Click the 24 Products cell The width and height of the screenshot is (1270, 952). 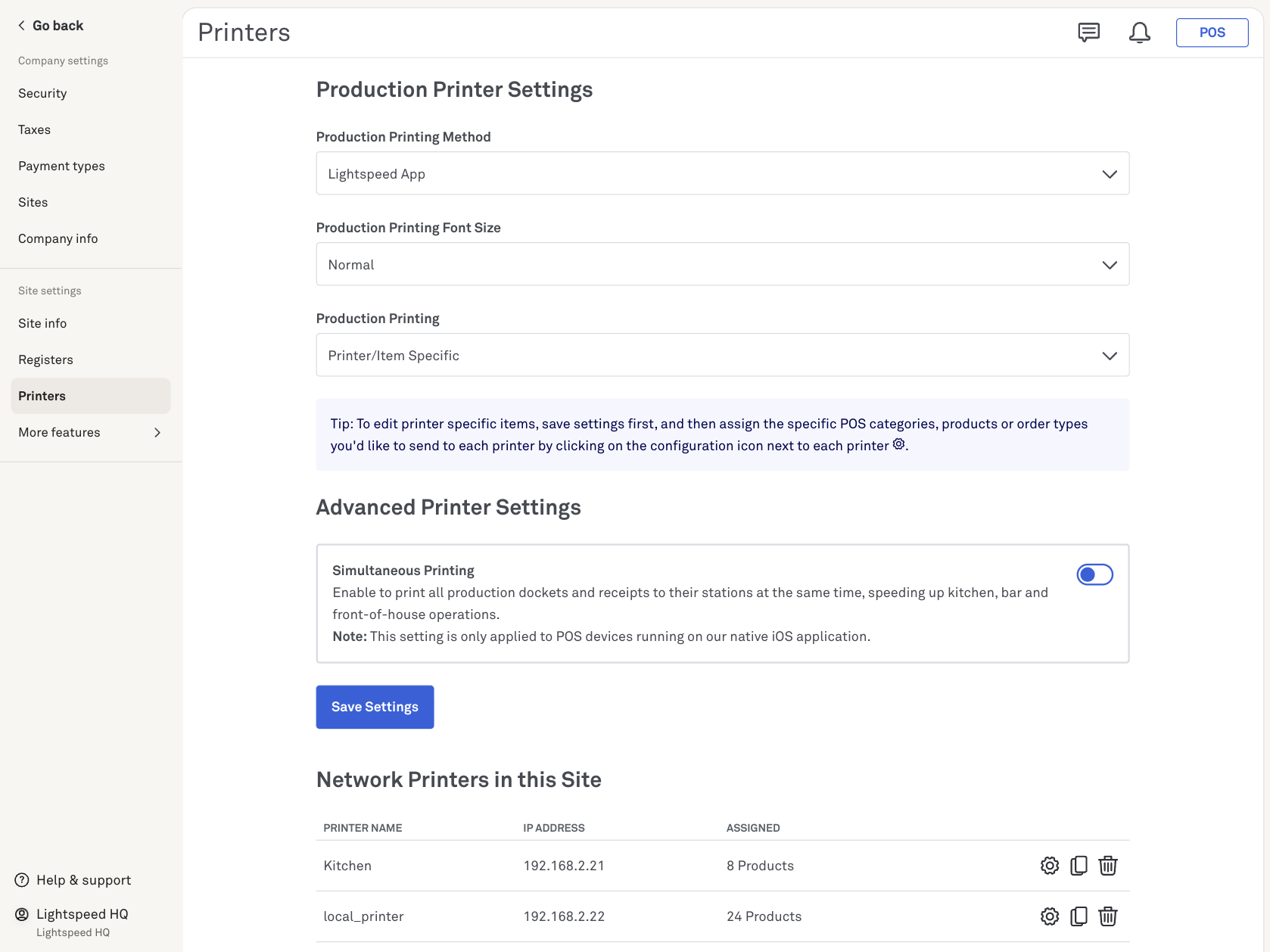pyautogui.click(x=764, y=916)
